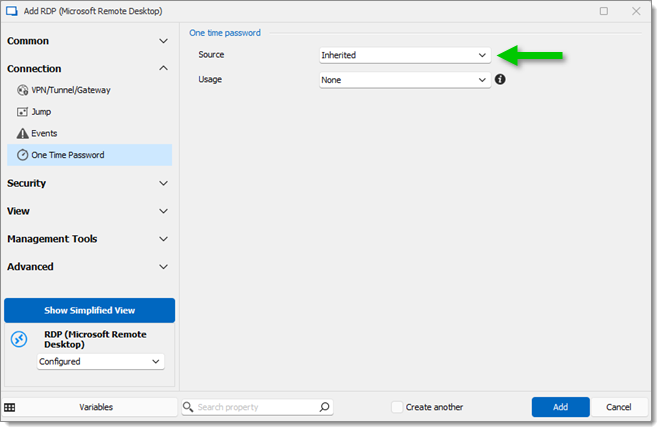Expand the Common section
This screenshot has height=432, width=662.
tap(88, 41)
